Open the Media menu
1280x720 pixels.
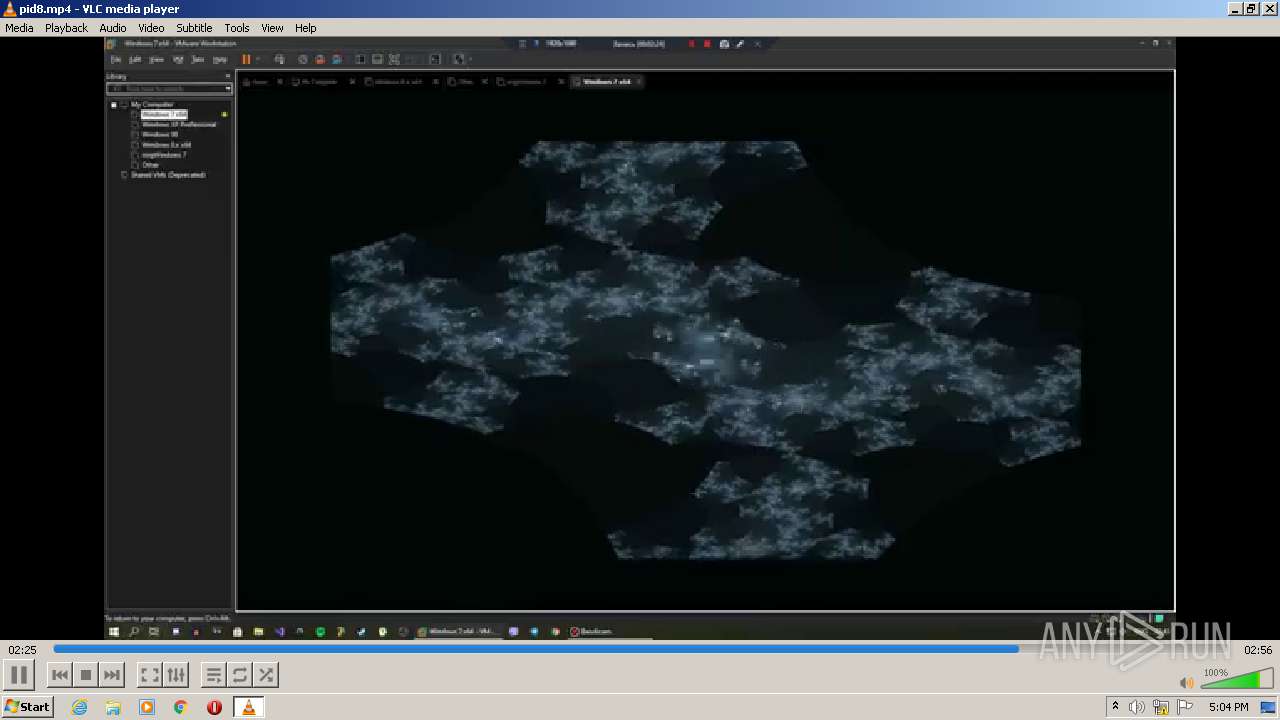click(x=19, y=28)
